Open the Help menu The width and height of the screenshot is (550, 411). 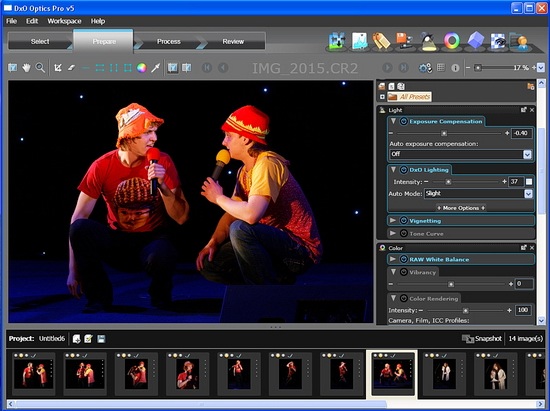tap(98, 21)
